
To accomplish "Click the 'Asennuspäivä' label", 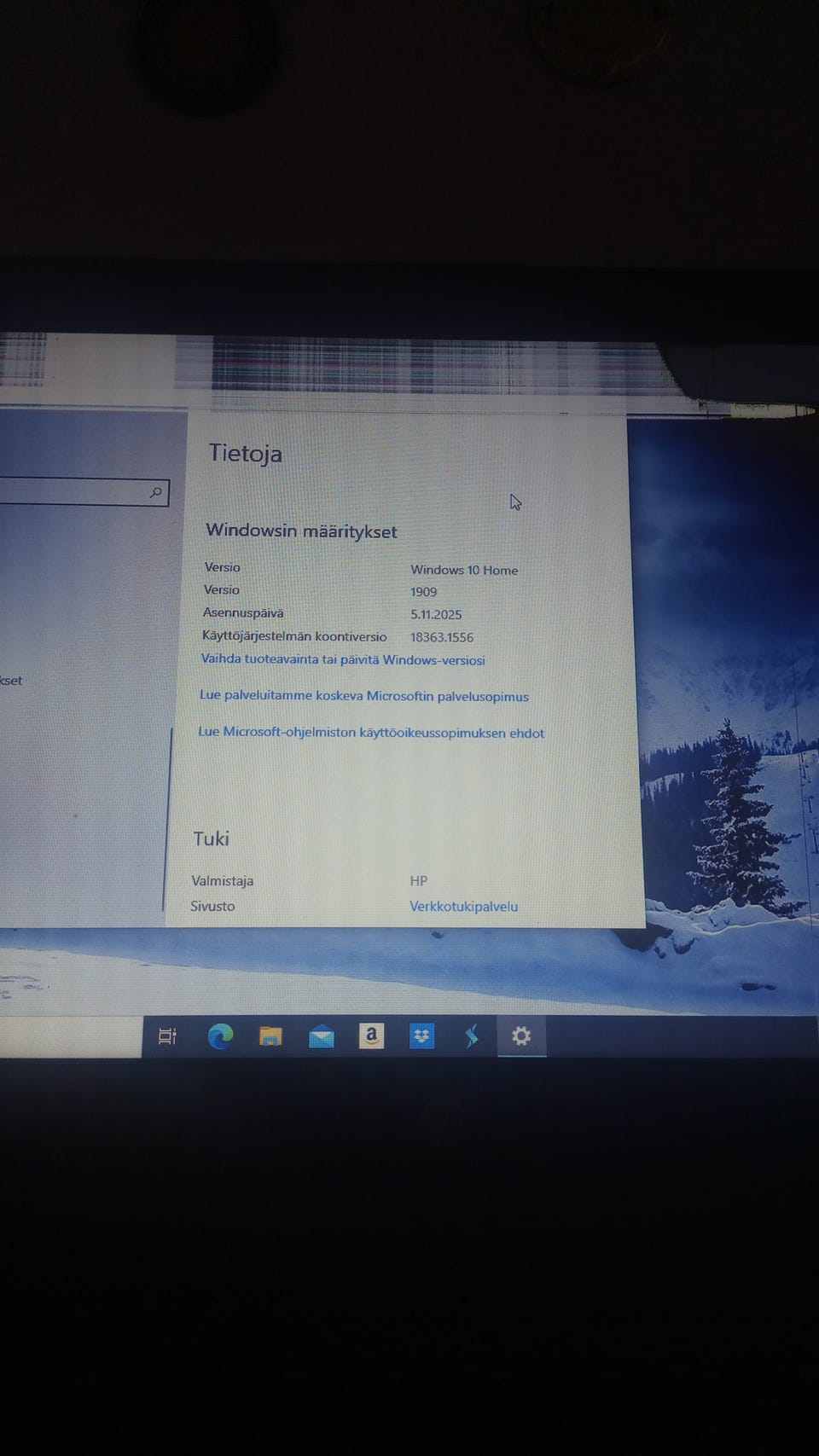I will (243, 612).
